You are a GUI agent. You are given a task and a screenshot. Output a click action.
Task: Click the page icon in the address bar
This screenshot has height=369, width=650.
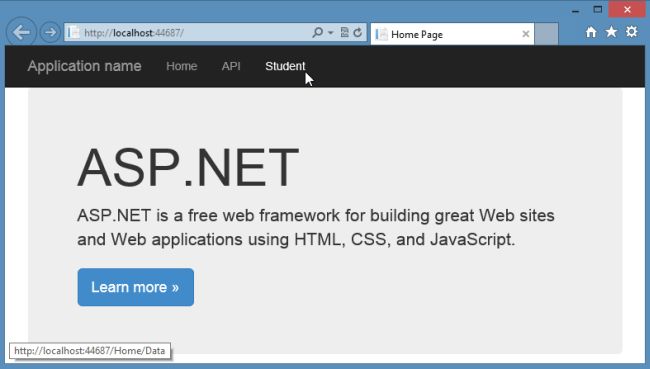pyautogui.click(x=74, y=32)
